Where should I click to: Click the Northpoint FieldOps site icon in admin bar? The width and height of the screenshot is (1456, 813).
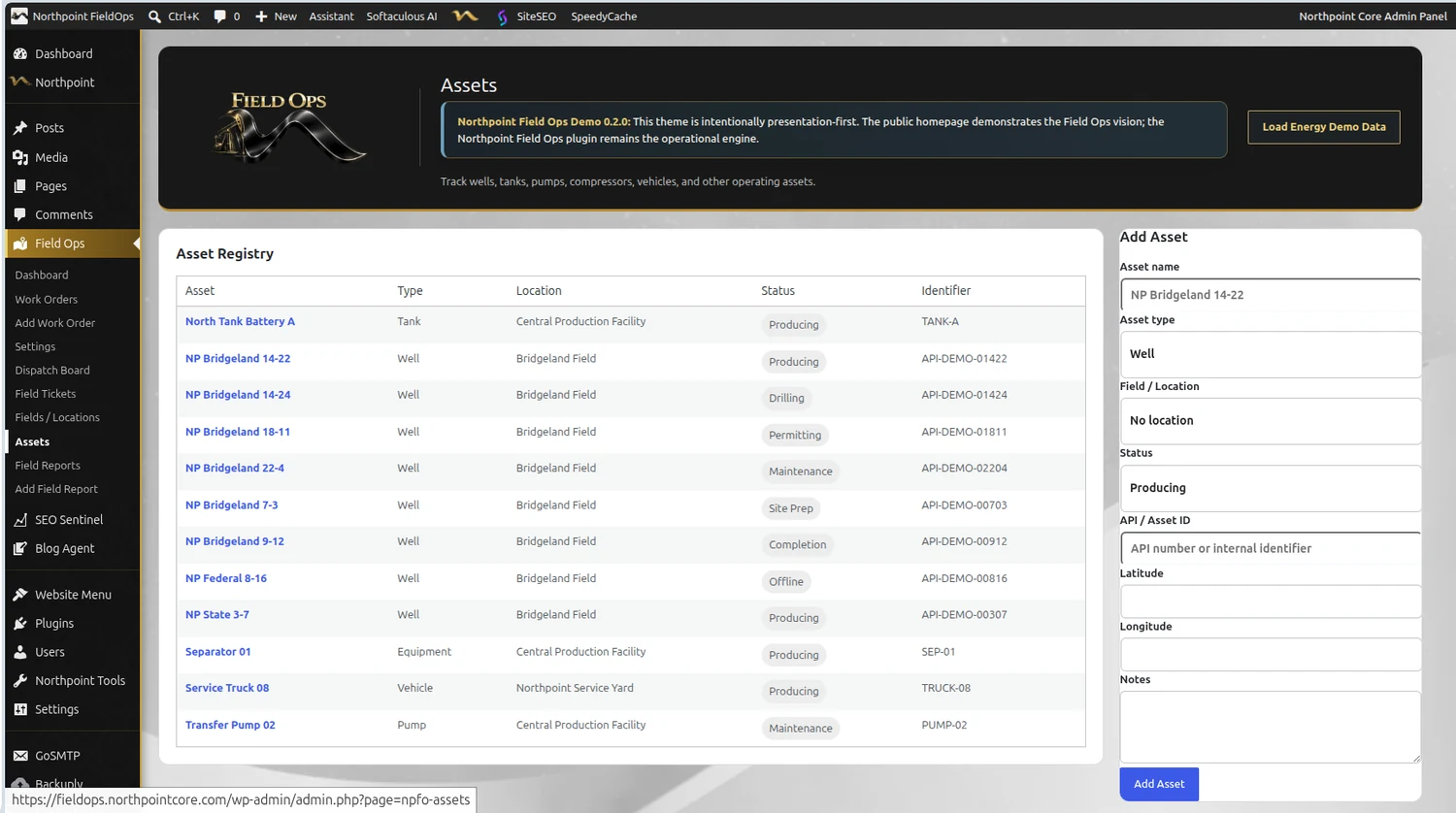point(19,16)
